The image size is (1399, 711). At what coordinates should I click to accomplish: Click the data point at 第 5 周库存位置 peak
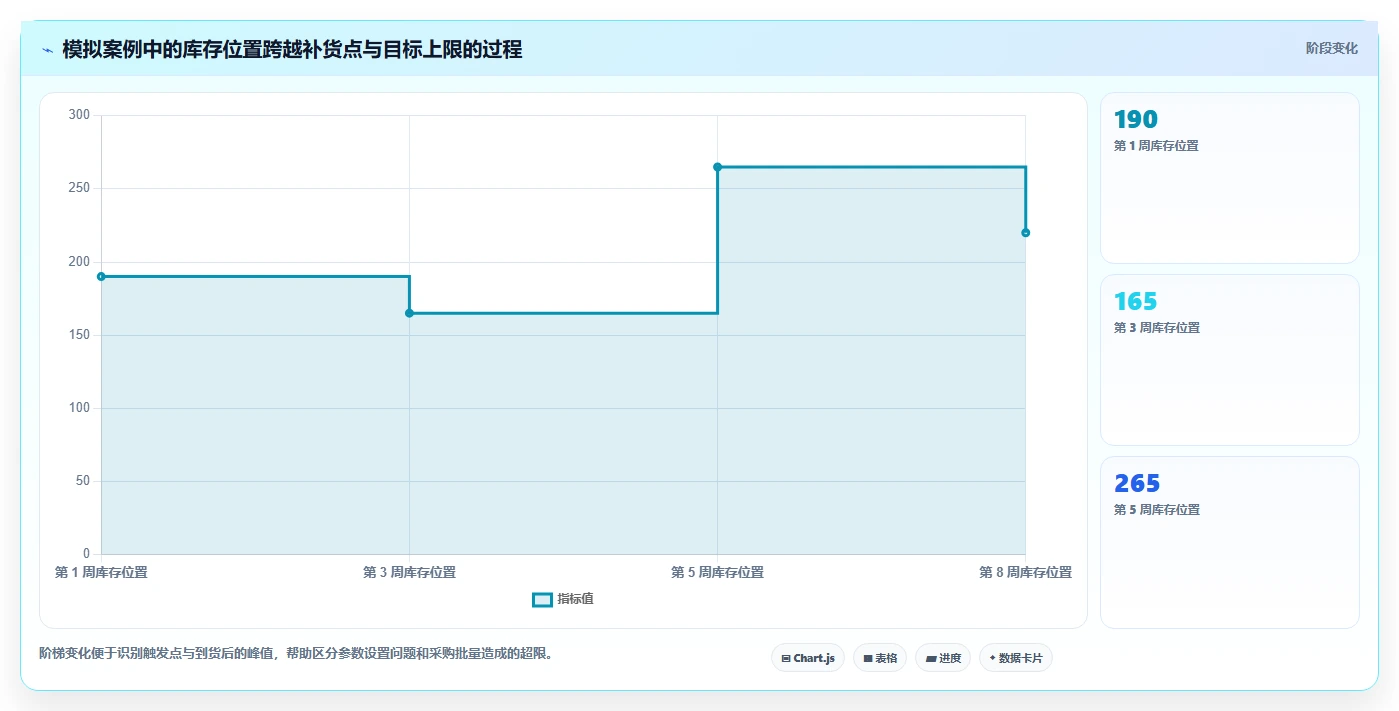pyautogui.click(x=717, y=167)
